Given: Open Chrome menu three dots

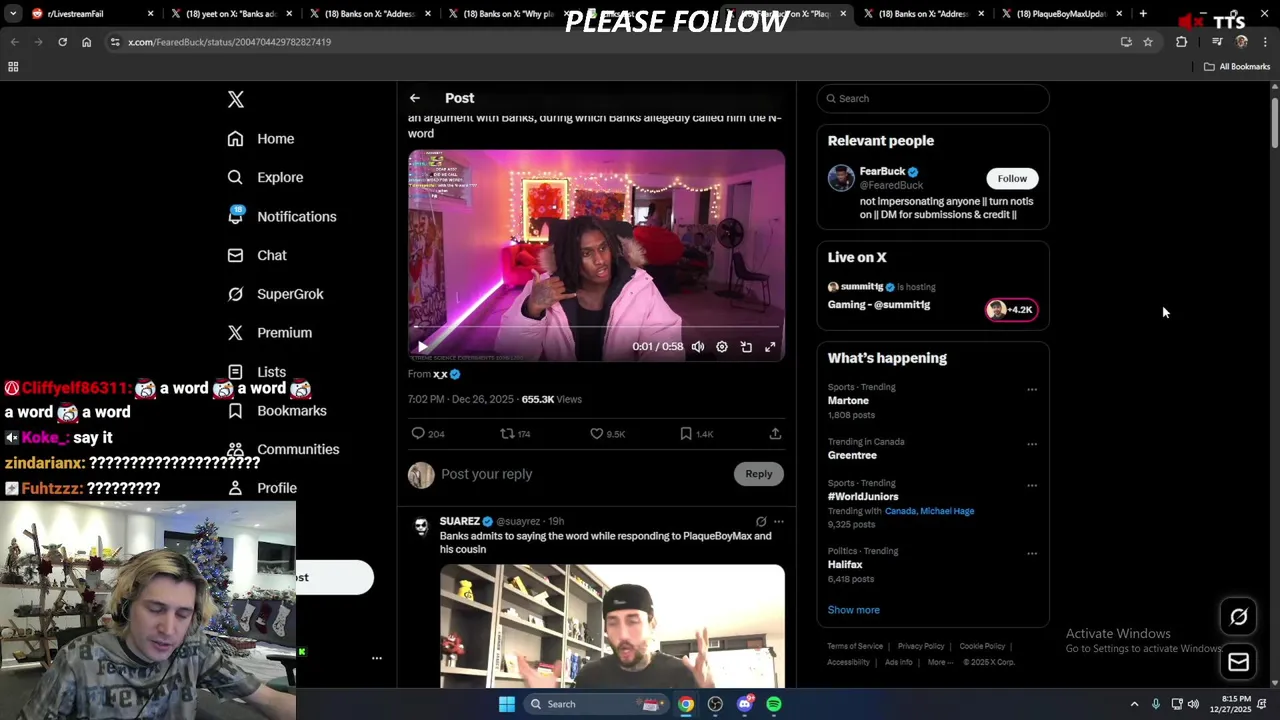Looking at the screenshot, I should 1266,42.
